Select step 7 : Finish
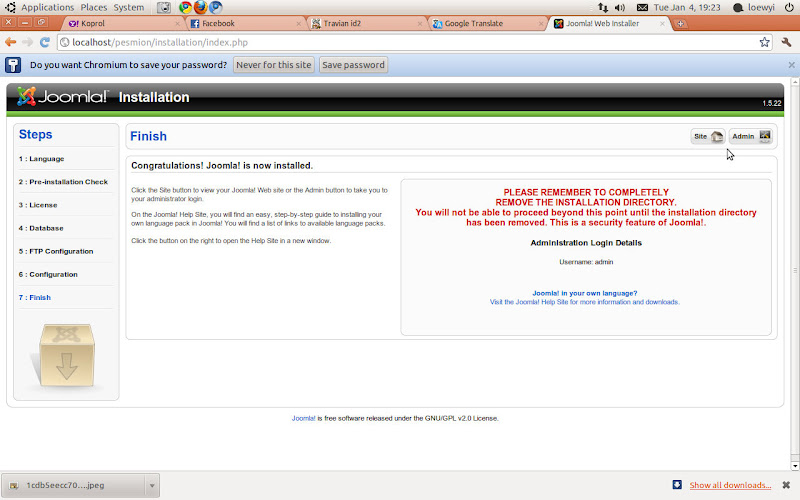This screenshot has width=800, height=500. [35, 297]
